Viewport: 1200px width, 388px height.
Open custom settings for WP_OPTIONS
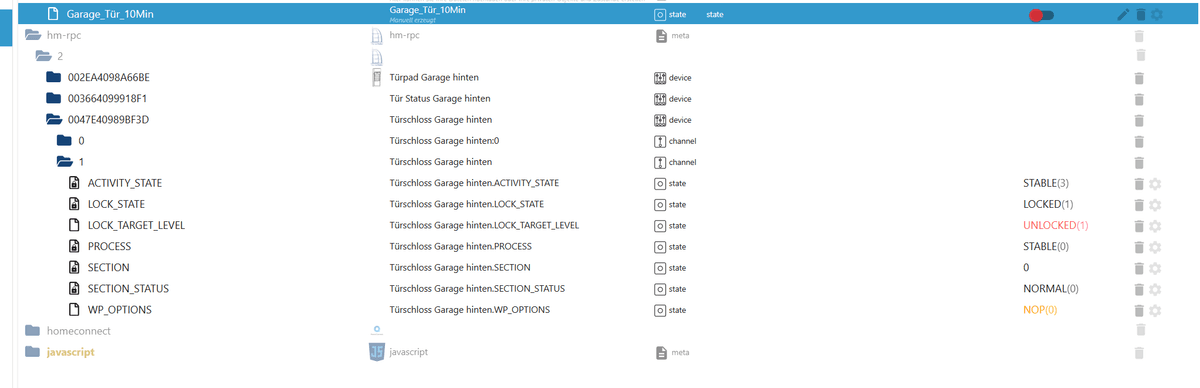click(1155, 310)
